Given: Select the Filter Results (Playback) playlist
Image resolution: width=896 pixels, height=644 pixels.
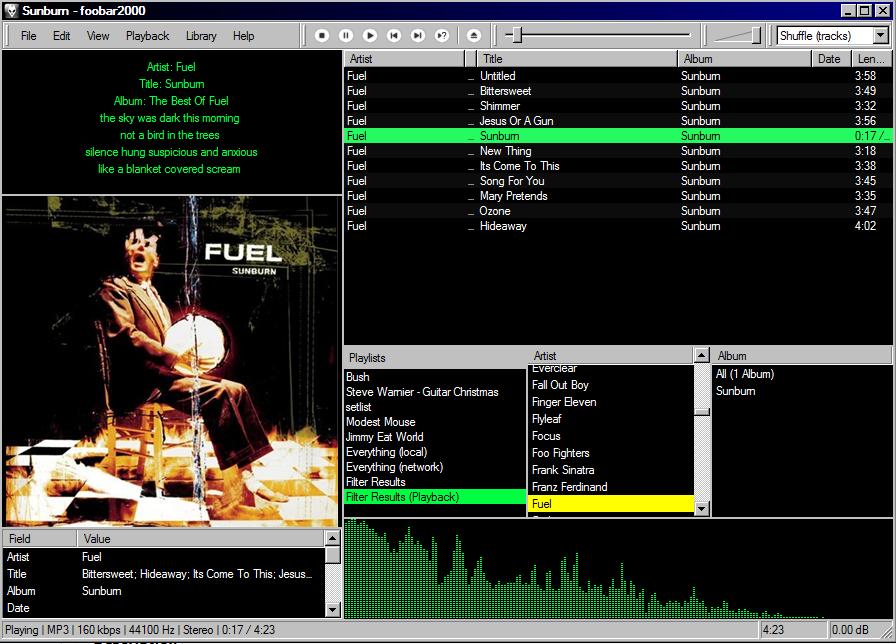Looking at the screenshot, I should pyautogui.click(x=435, y=497).
